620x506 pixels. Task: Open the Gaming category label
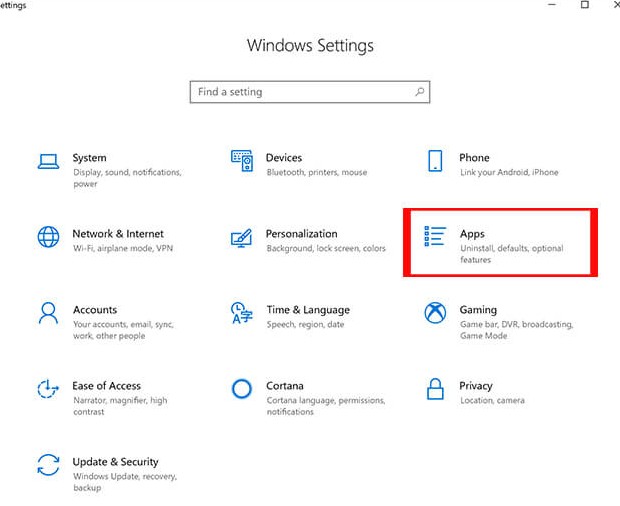[478, 310]
